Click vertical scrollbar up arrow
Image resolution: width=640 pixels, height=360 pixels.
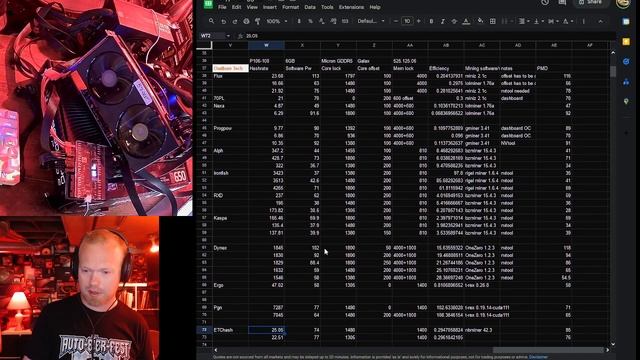pos(613,53)
